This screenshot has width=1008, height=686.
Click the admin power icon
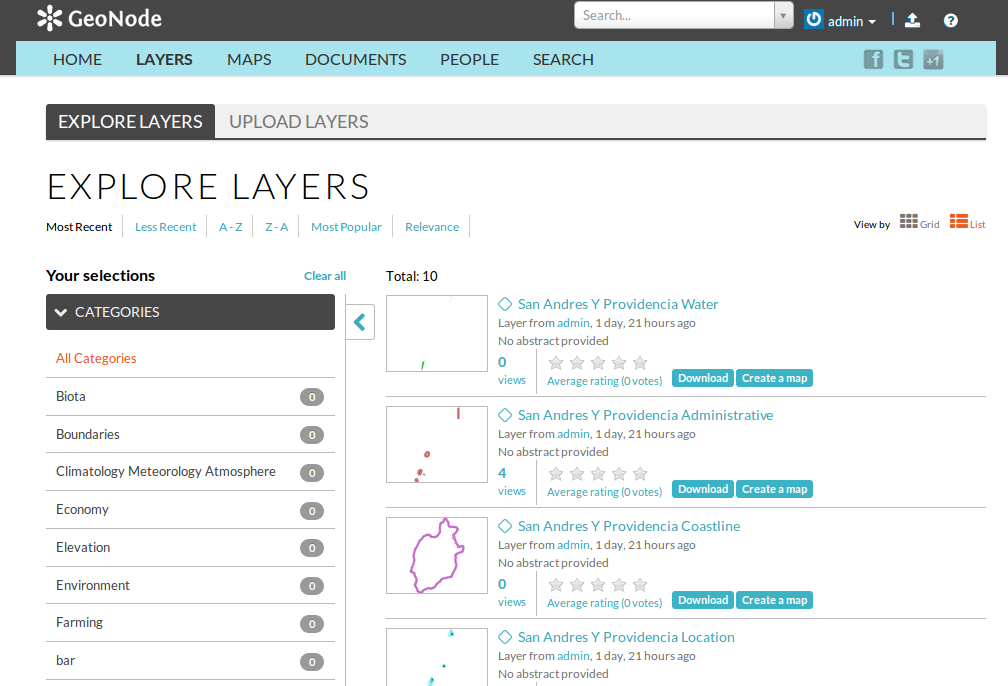pyautogui.click(x=814, y=19)
